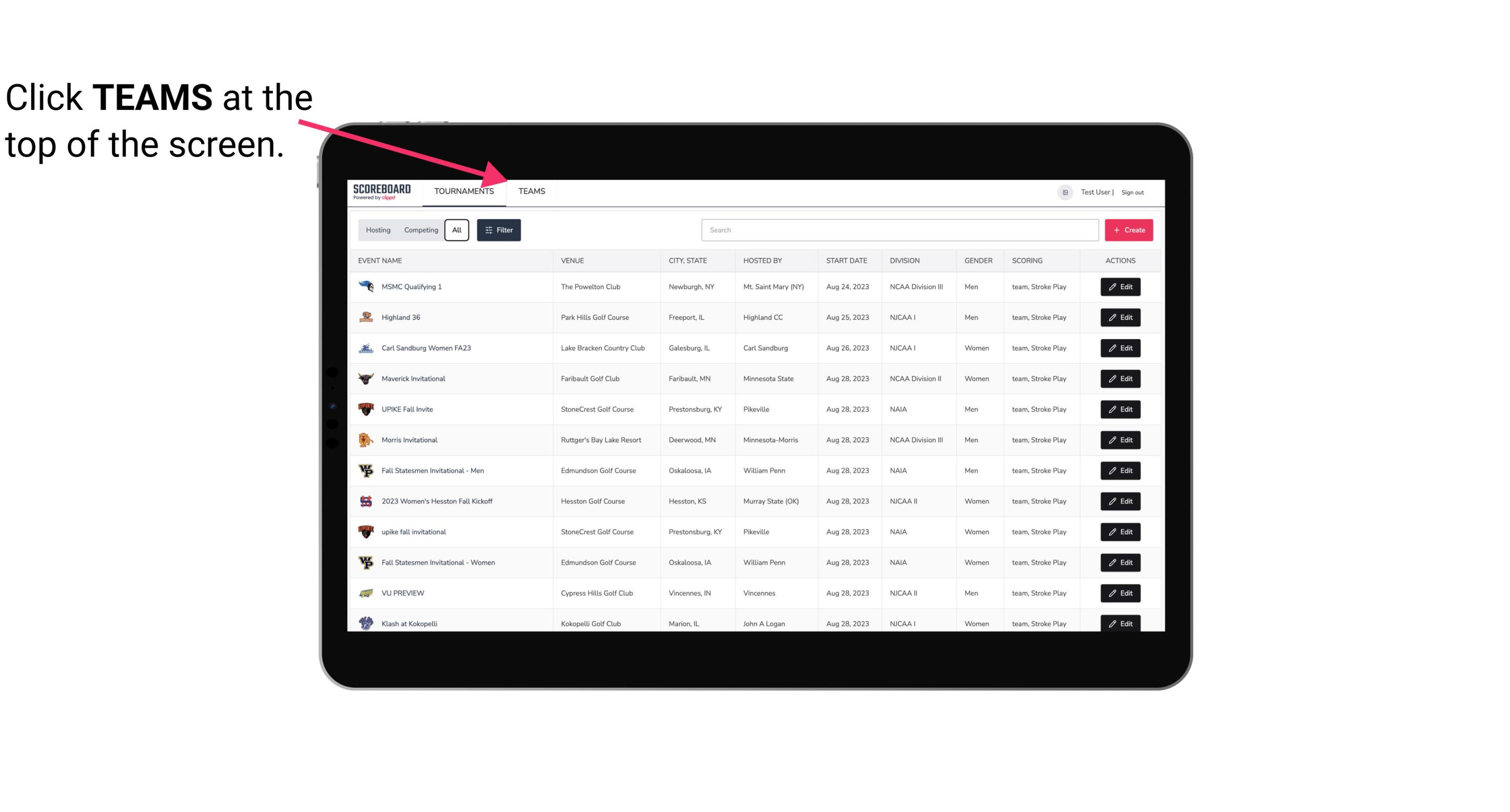Expand the DIVISION column header
1510x812 pixels.
coord(905,260)
